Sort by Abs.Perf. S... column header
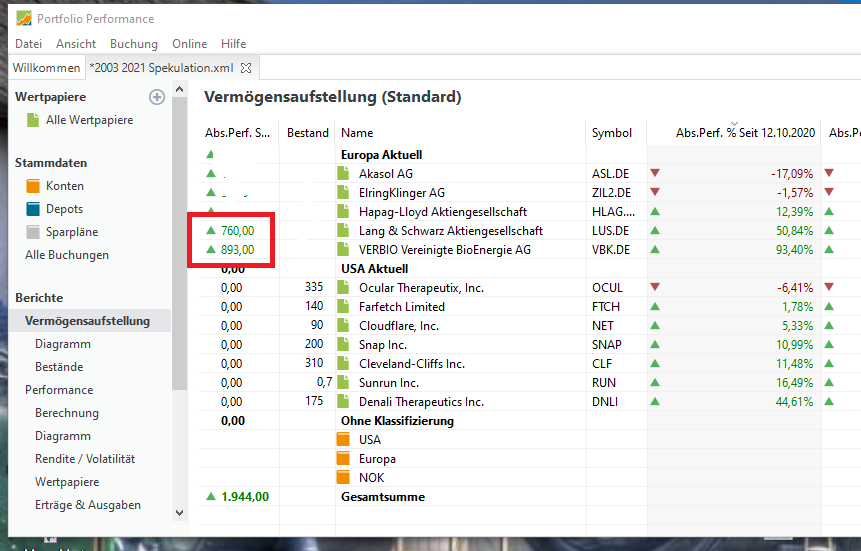The image size is (861, 551). 237,133
